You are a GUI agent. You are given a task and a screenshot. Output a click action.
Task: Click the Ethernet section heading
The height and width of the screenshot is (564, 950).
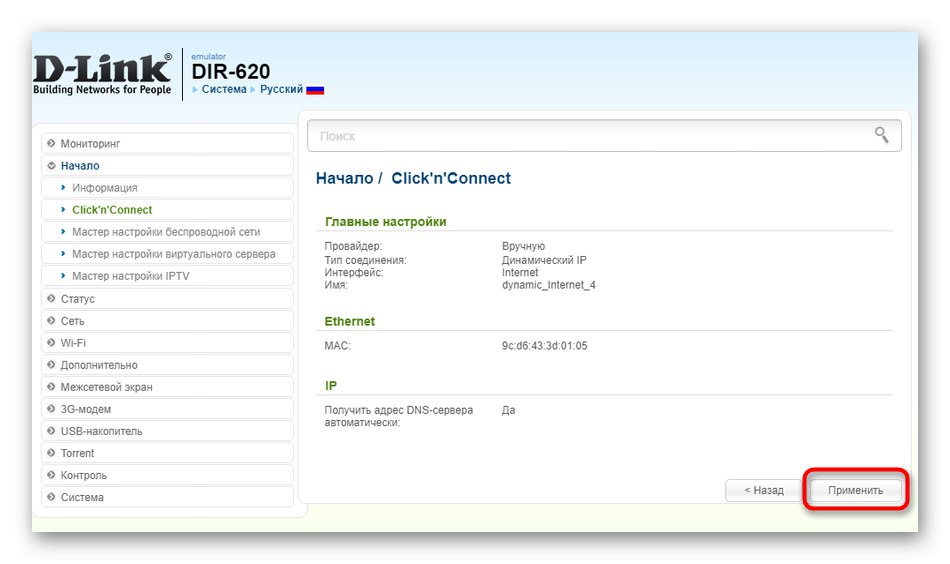click(x=350, y=322)
